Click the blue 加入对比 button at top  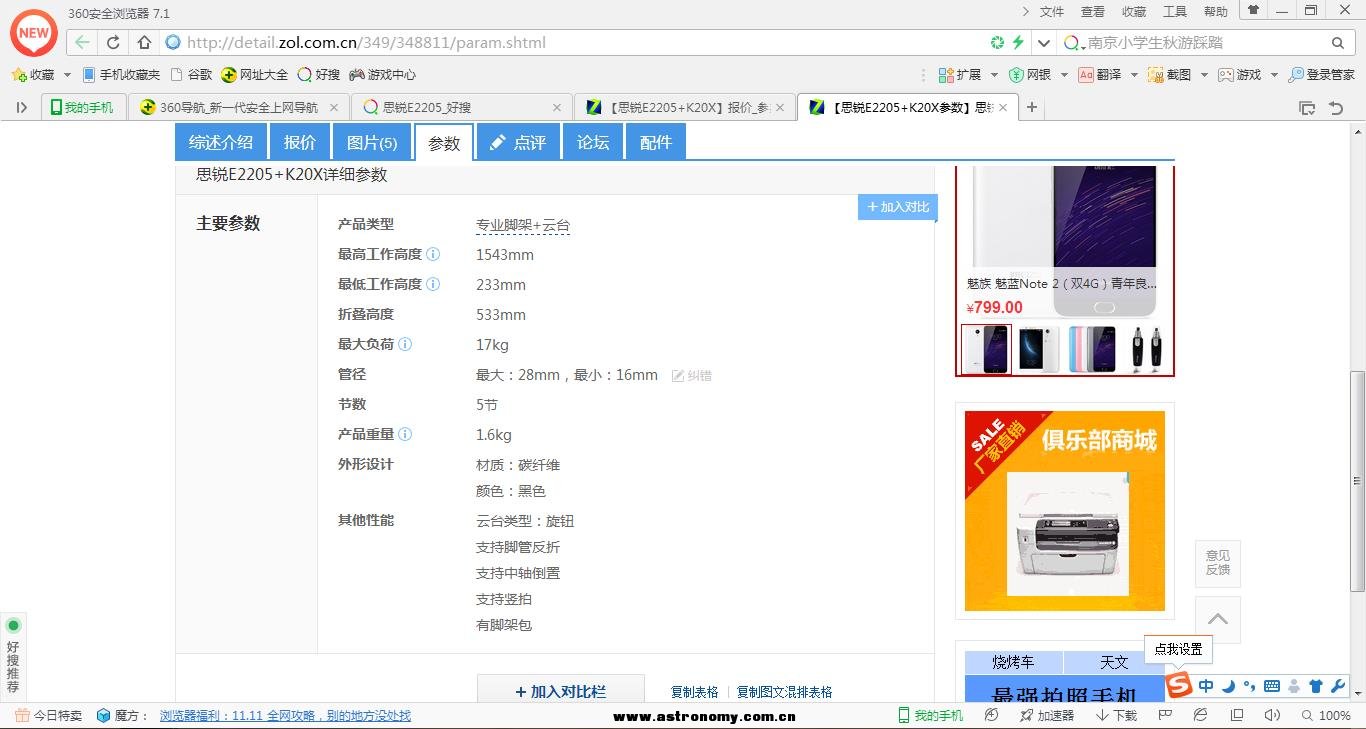898,207
